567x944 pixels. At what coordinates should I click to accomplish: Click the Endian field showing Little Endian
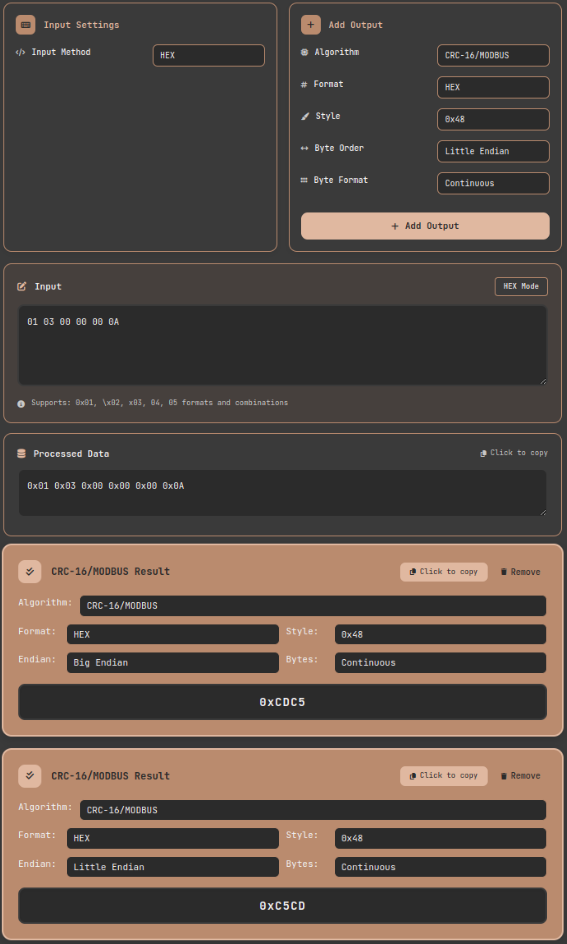tap(173, 867)
